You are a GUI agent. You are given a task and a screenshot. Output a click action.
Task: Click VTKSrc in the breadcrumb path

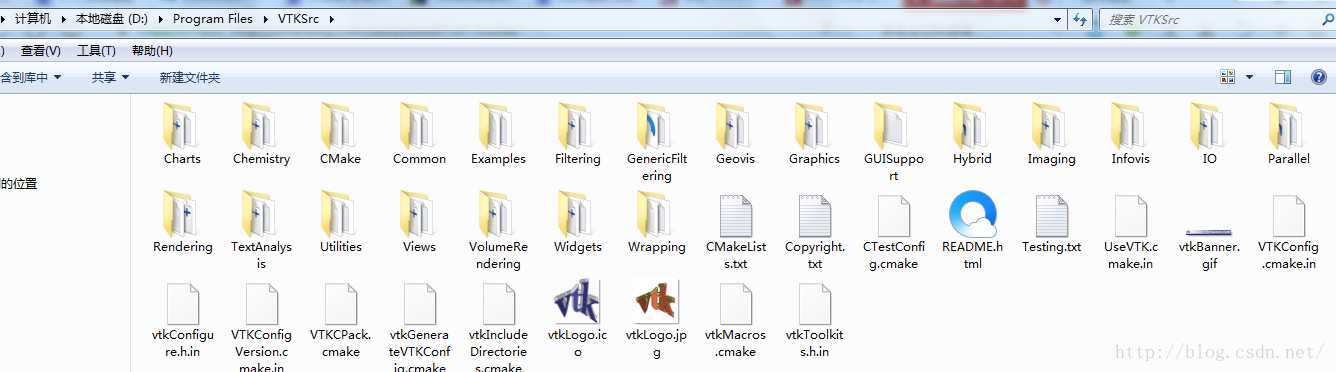tap(298, 19)
